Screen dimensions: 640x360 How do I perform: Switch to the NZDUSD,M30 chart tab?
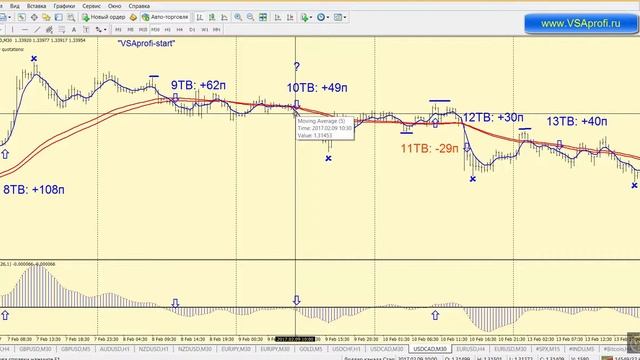195,349
